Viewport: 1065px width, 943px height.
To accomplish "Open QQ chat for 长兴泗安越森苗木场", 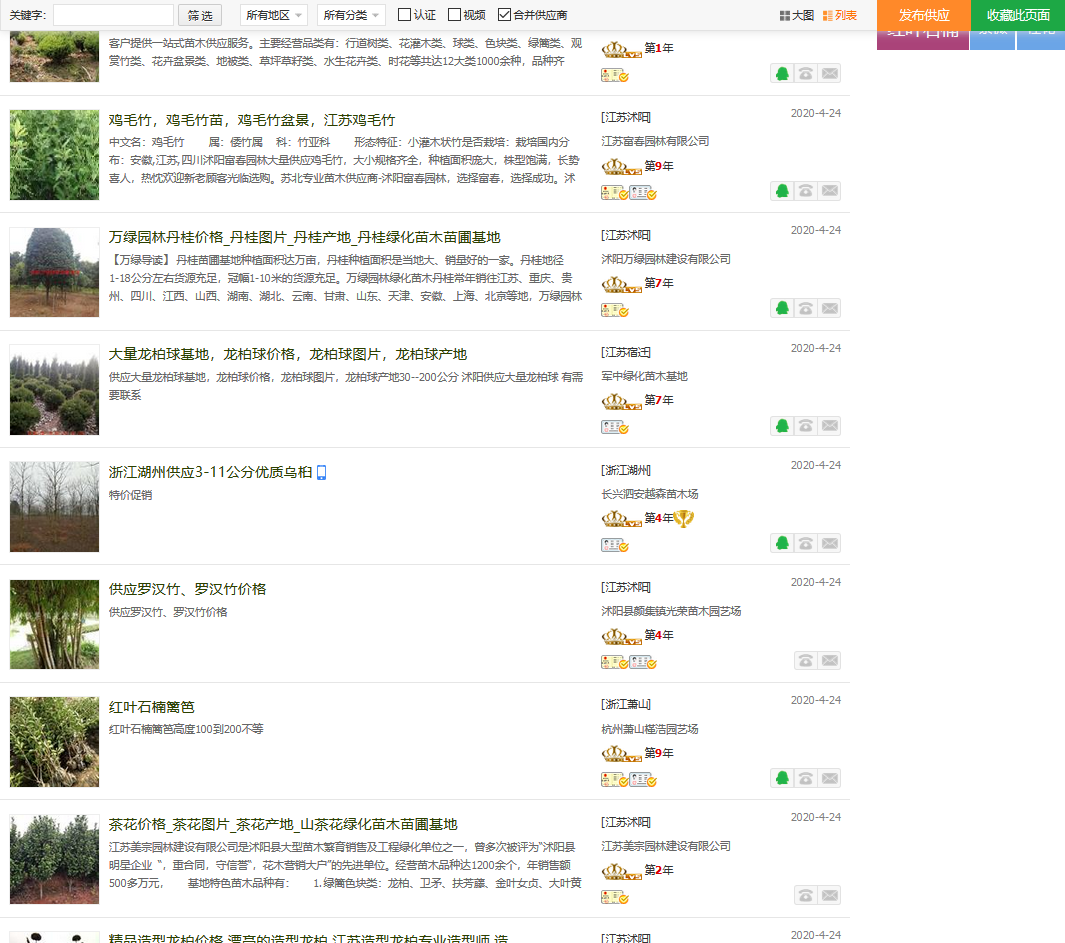I will 782,544.
